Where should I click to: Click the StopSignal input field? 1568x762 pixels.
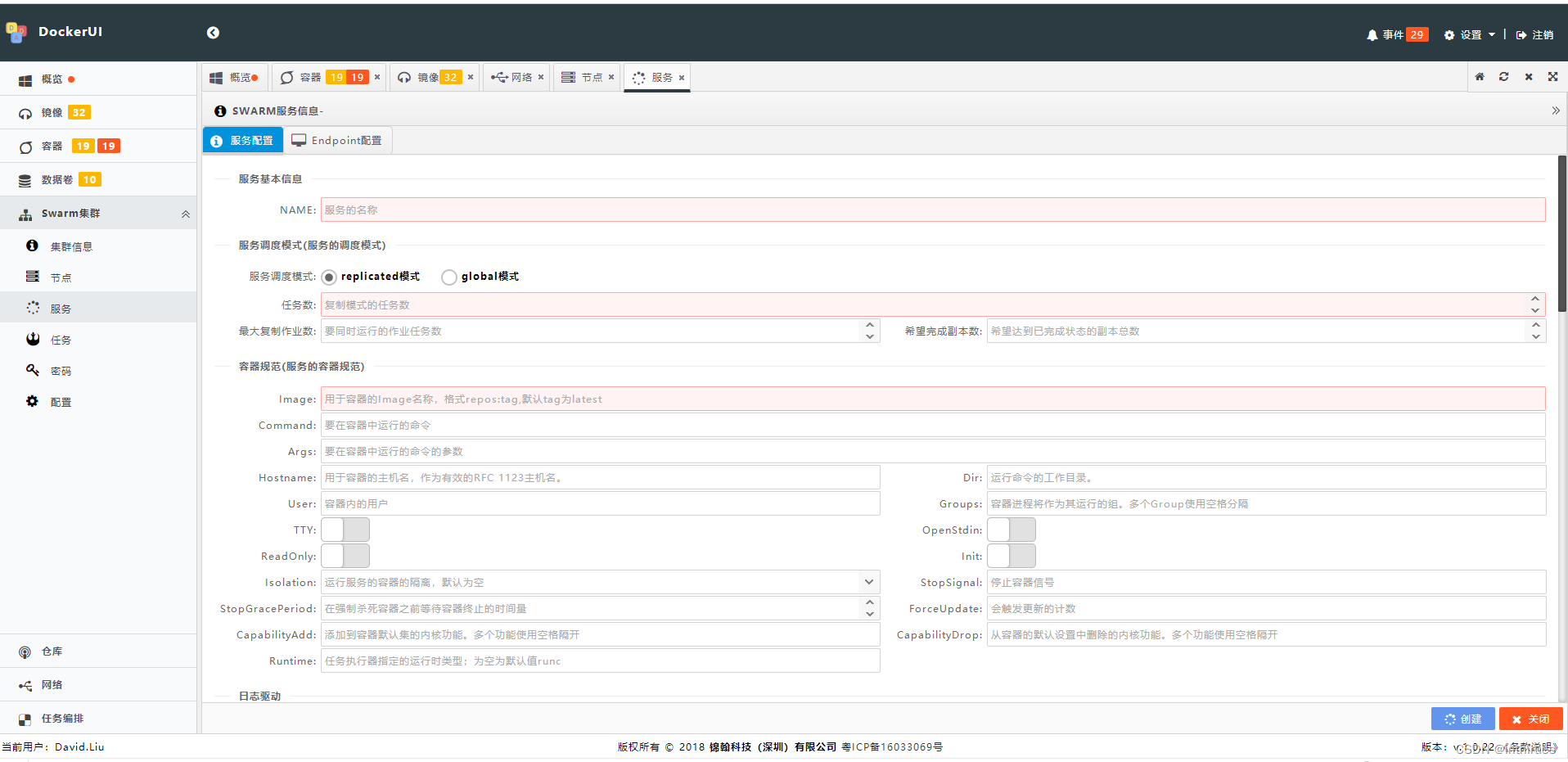coord(1267,583)
